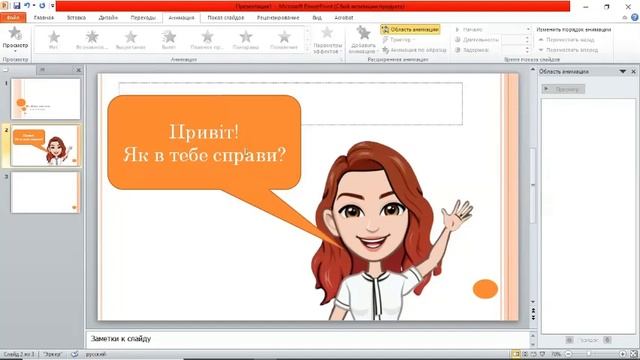Open the Файл tab

click(13, 18)
